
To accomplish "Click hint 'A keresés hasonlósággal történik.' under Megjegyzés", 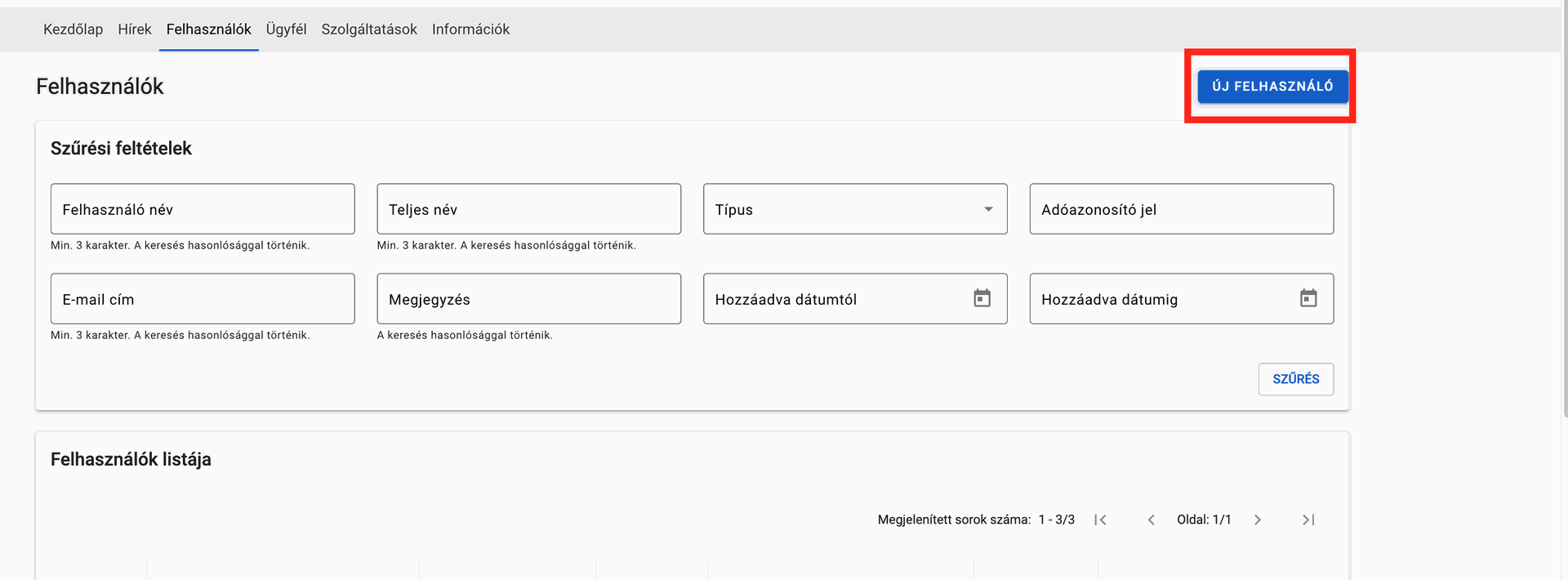I will click(x=465, y=335).
